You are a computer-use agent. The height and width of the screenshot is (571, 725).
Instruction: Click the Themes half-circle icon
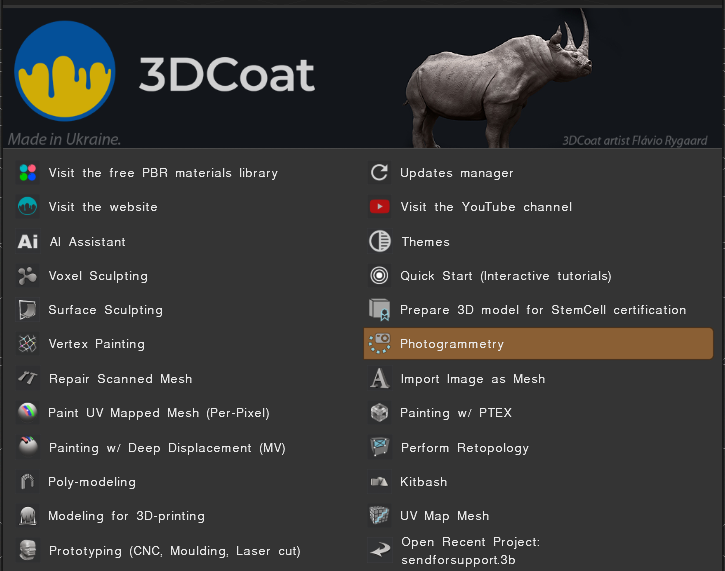[380, 241]
